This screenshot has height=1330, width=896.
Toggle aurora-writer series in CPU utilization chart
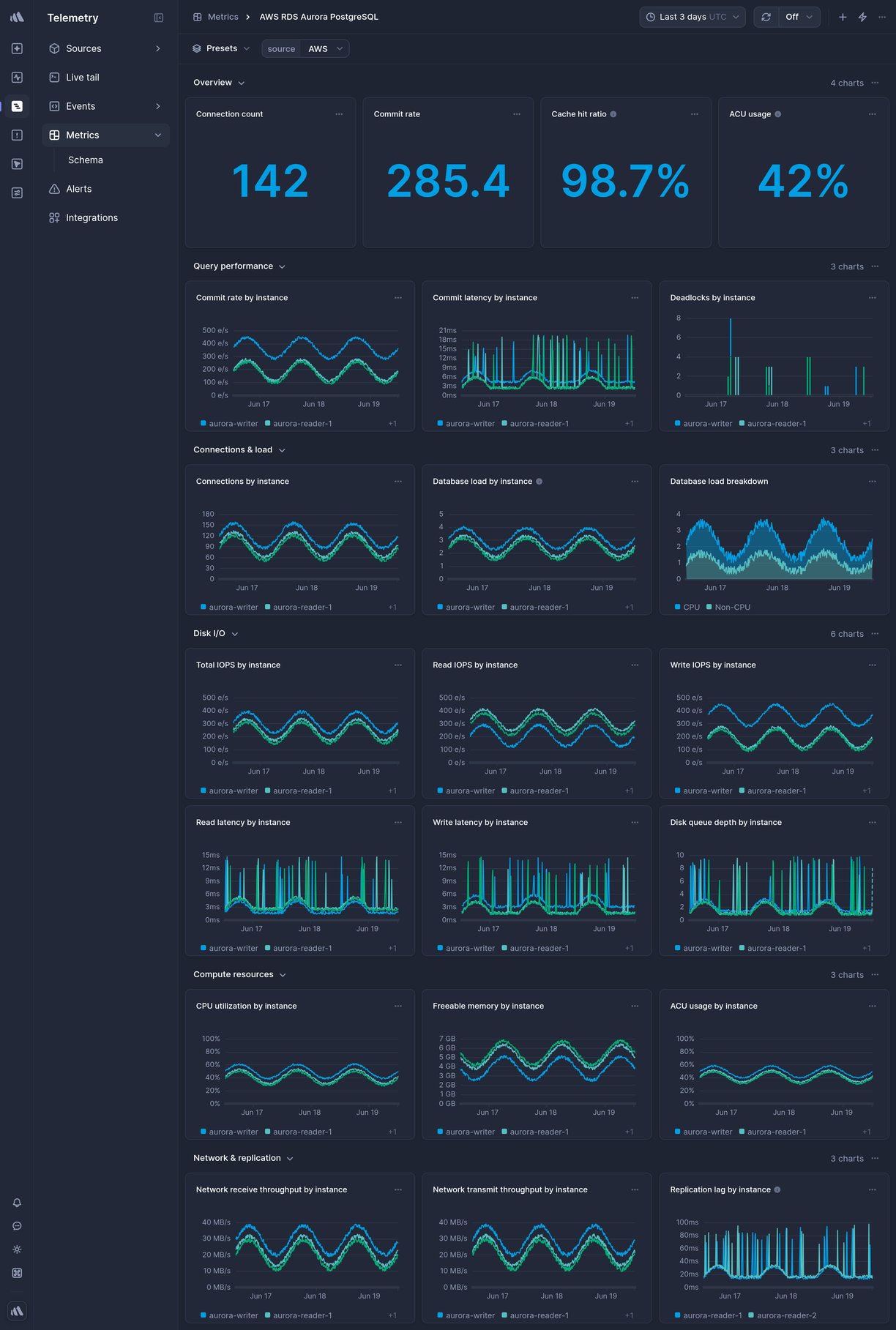pyautogui.click(x=229, y=1132)
